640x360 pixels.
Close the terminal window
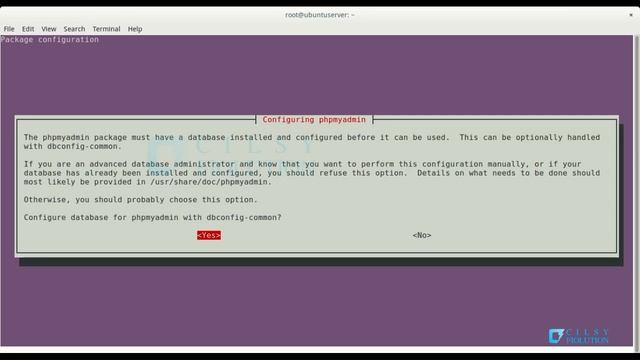coord(631,15)
